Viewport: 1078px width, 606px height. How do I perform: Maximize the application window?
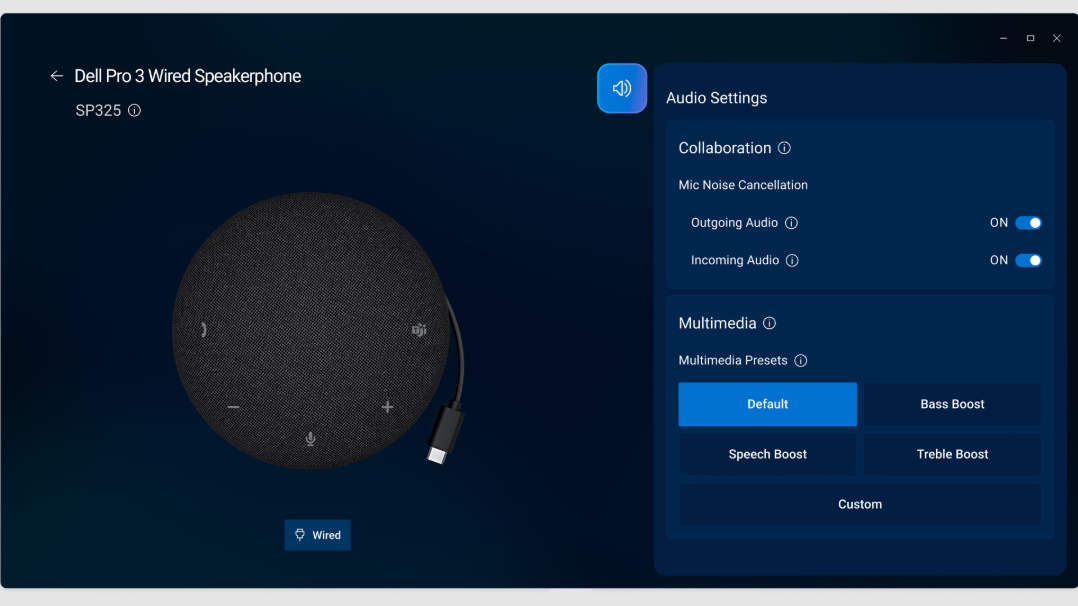1030,39
